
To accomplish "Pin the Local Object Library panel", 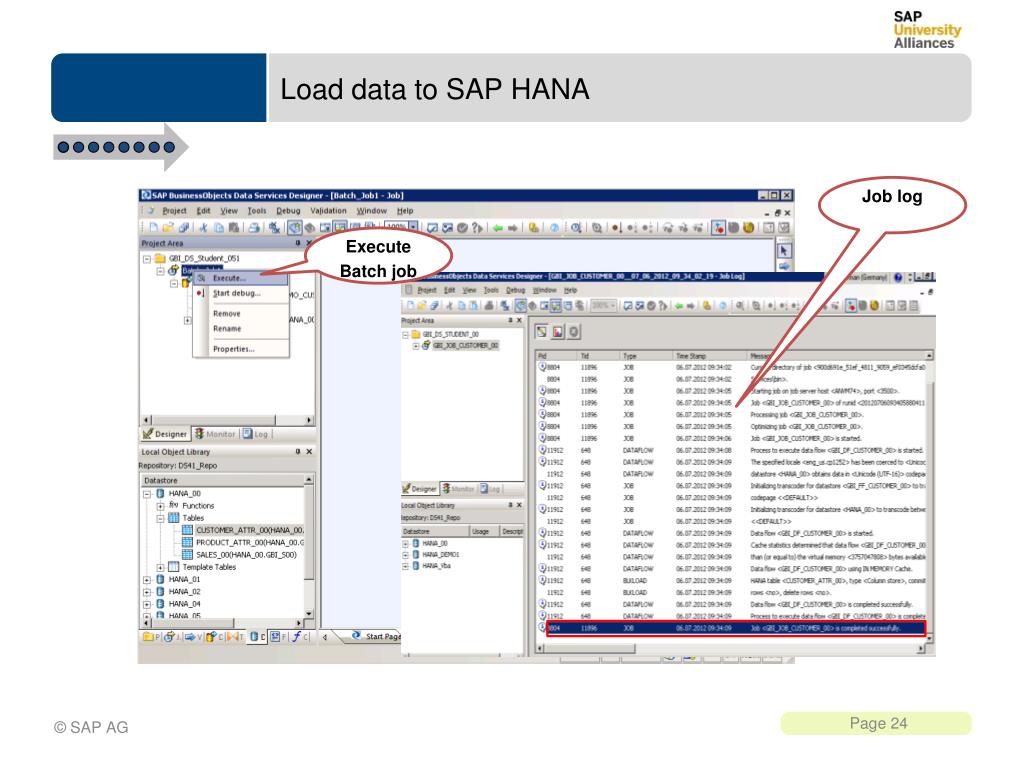I will tap(298, 451).
